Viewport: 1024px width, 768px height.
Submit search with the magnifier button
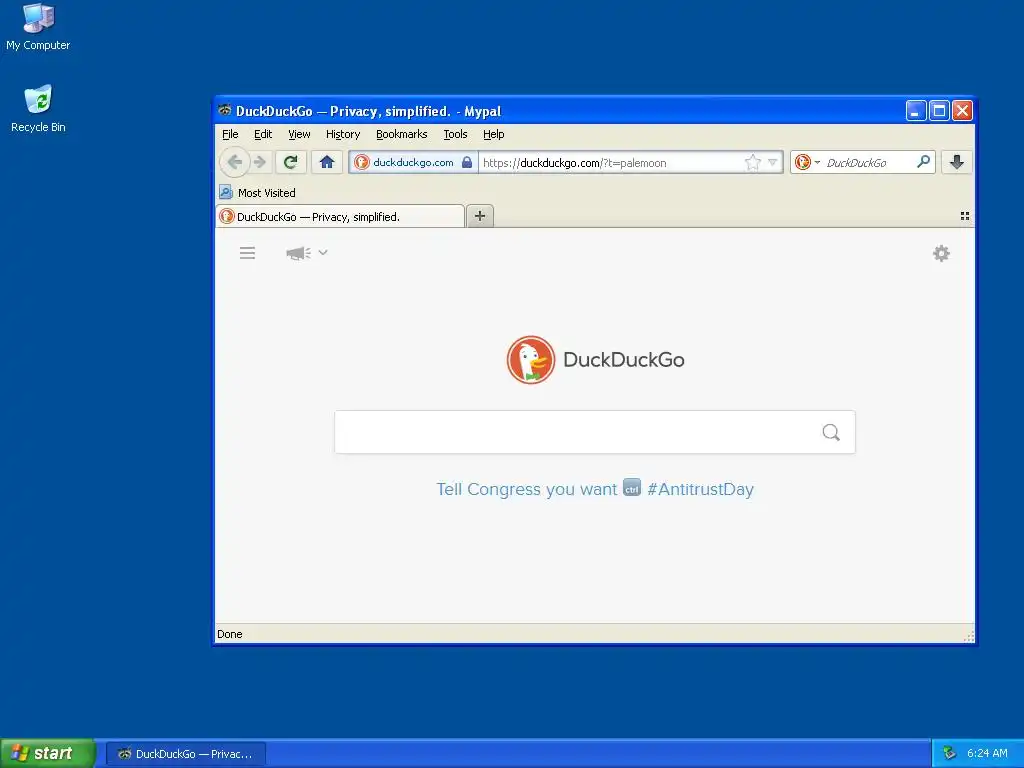click(831, 432)
